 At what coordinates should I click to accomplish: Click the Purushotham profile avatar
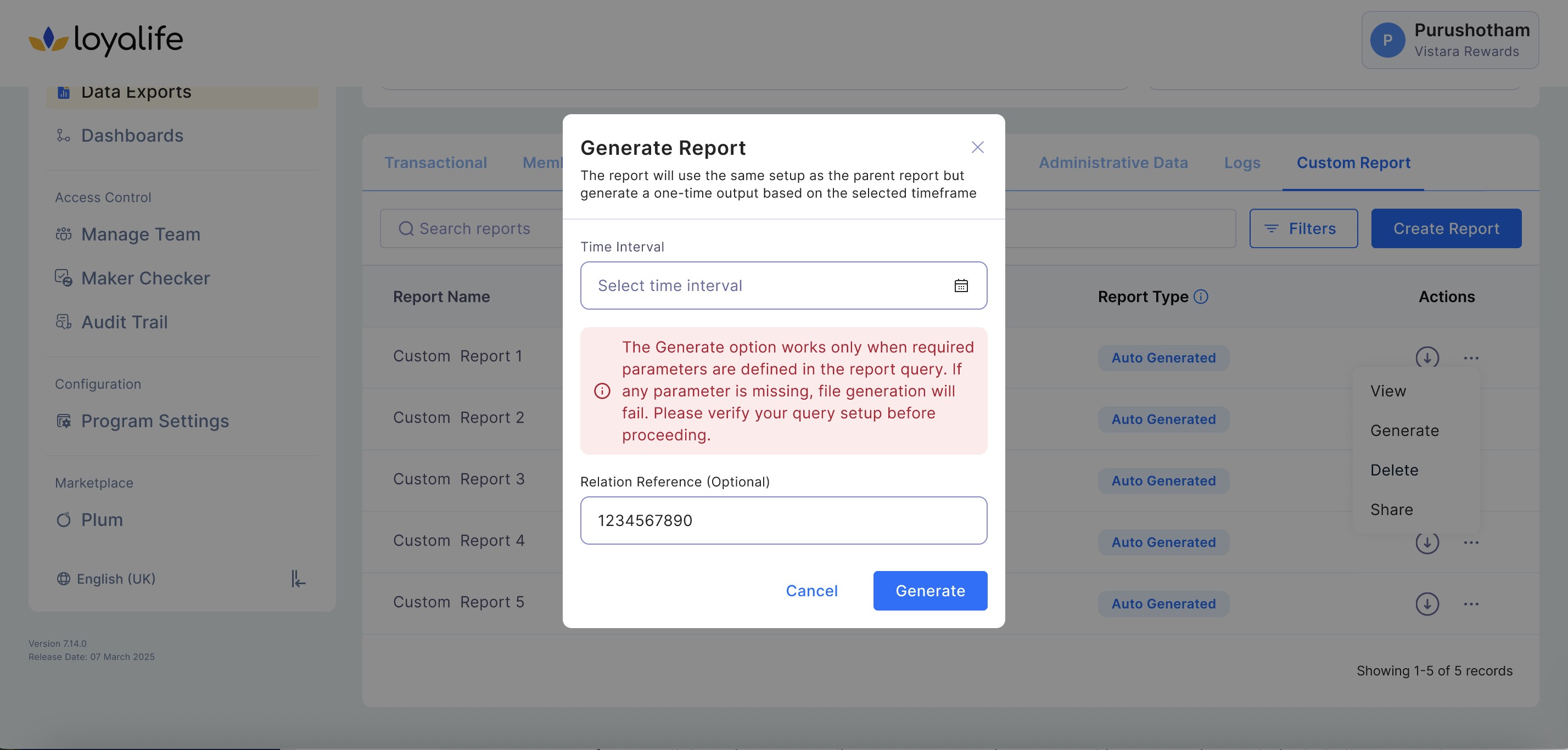[1387, 40]
